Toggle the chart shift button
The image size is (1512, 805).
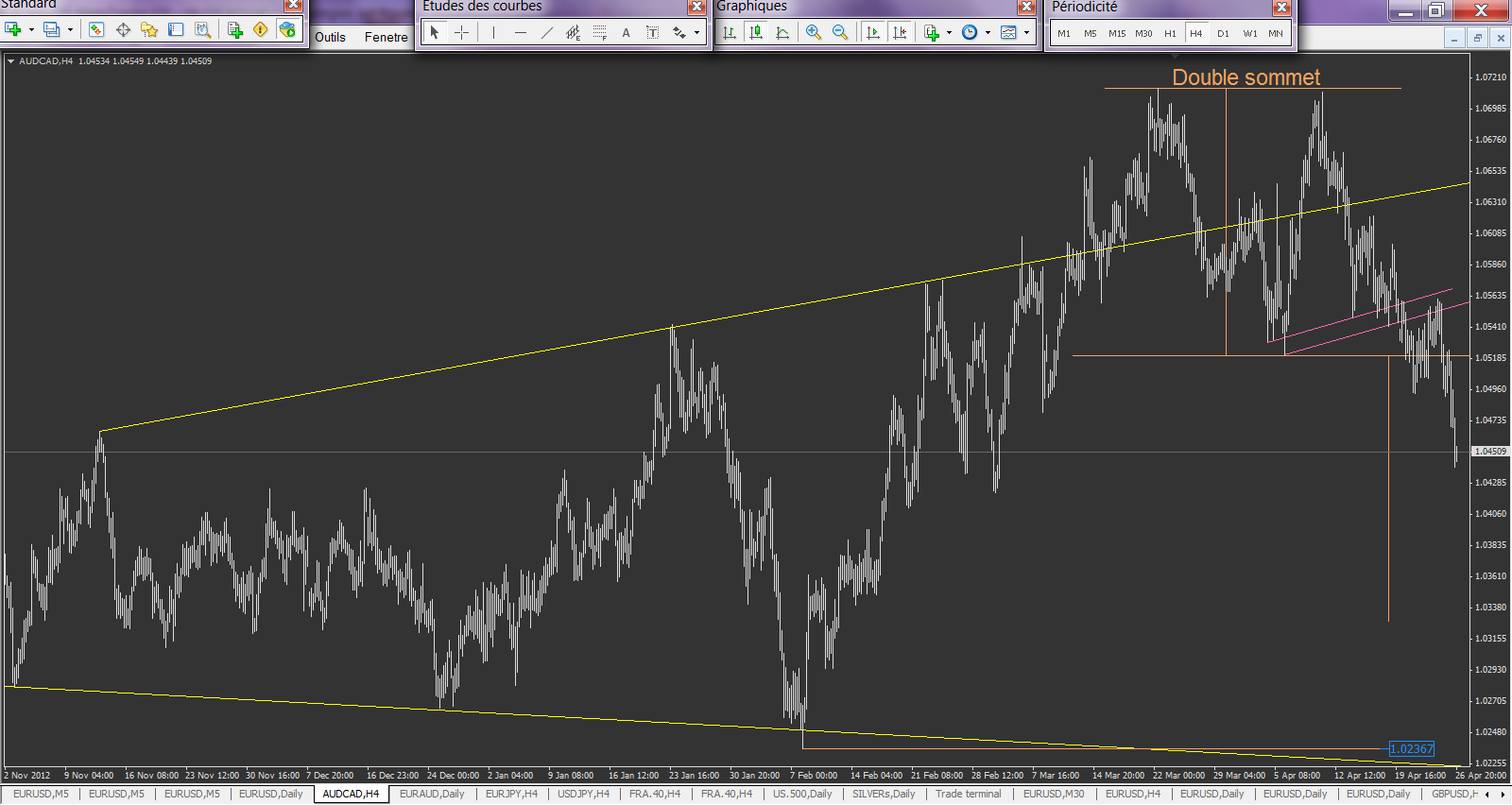pos(900,32)
